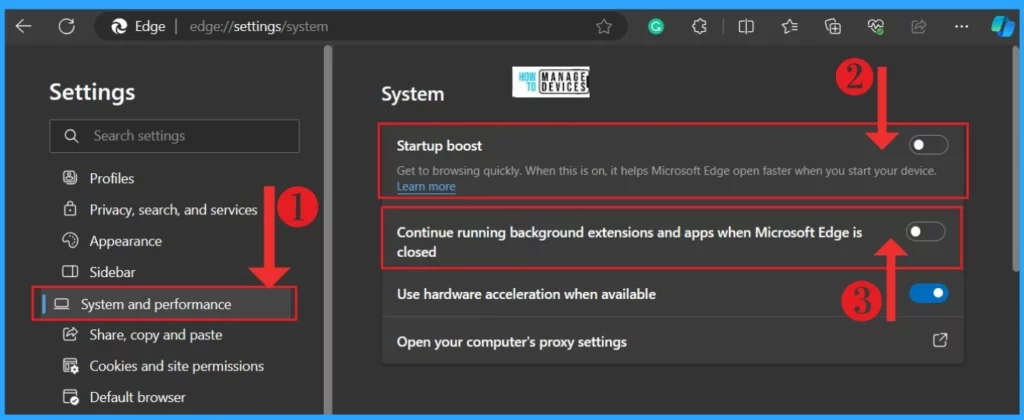Click the Learn more link
The width and height of the screenshot is (1024, 420).
coord(426,187)
